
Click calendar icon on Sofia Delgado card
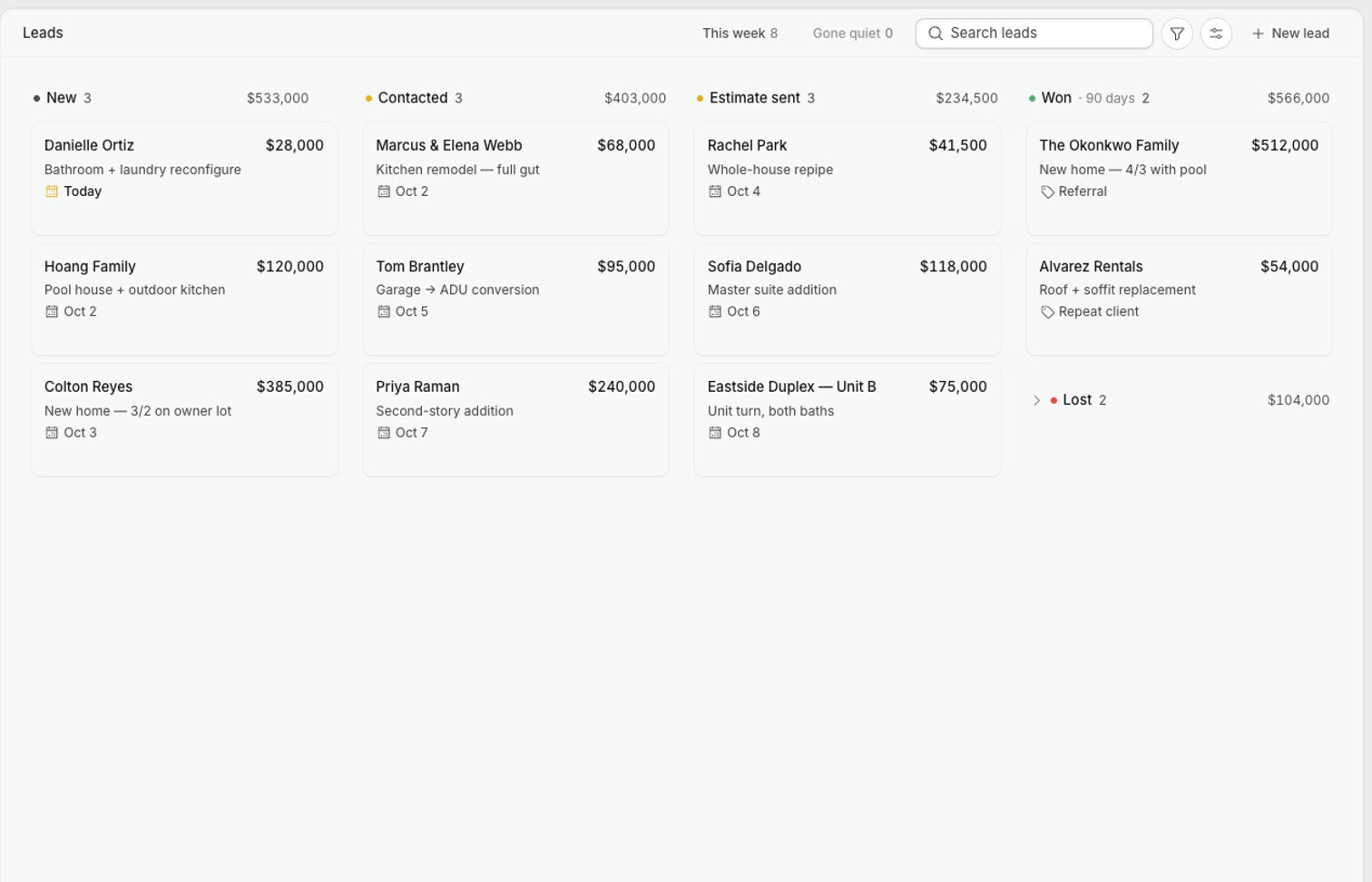(715, 311)
